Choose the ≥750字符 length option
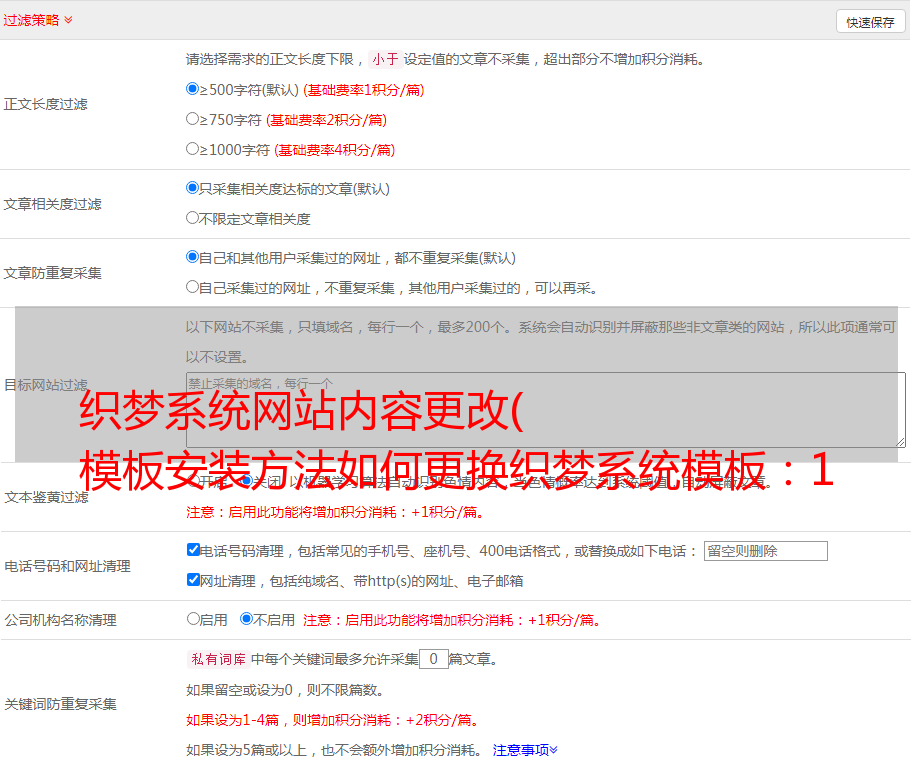912x768 pixels. pyautogui.click(x=192, y=119)
